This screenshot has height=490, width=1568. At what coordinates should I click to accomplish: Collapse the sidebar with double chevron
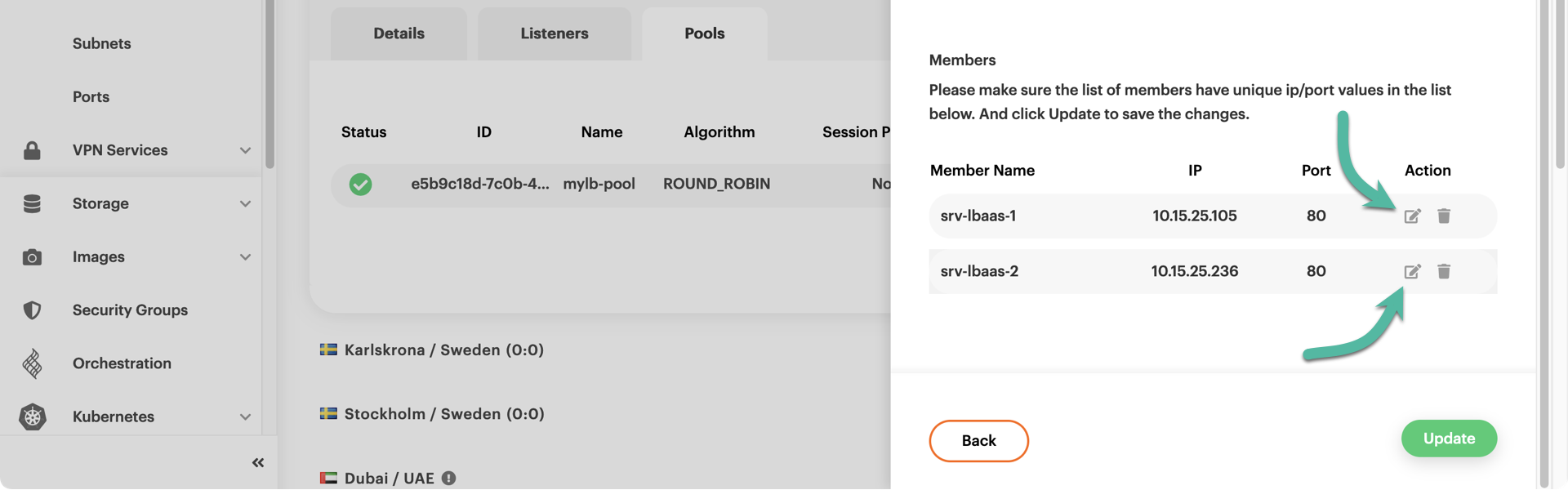pos(258,463)
